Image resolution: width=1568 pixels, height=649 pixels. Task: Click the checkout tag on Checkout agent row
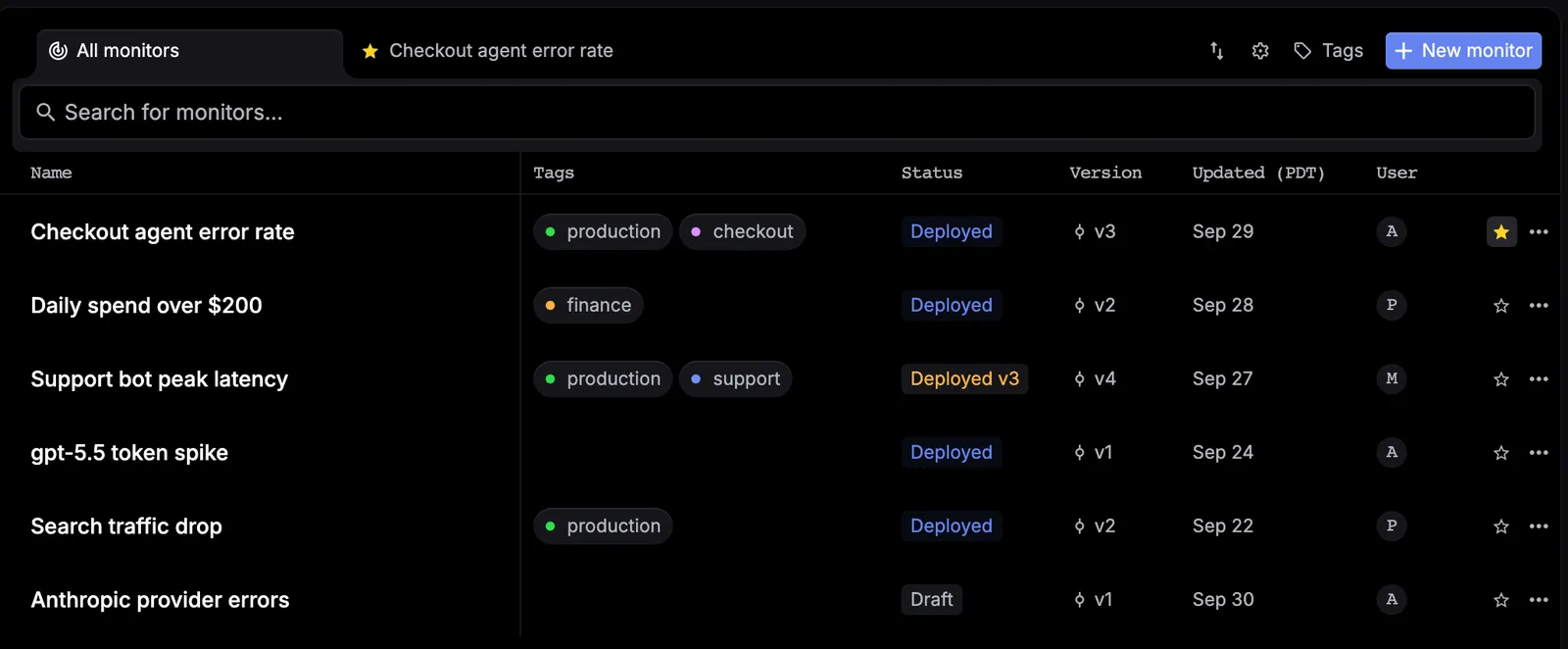[x=742, y=231]
